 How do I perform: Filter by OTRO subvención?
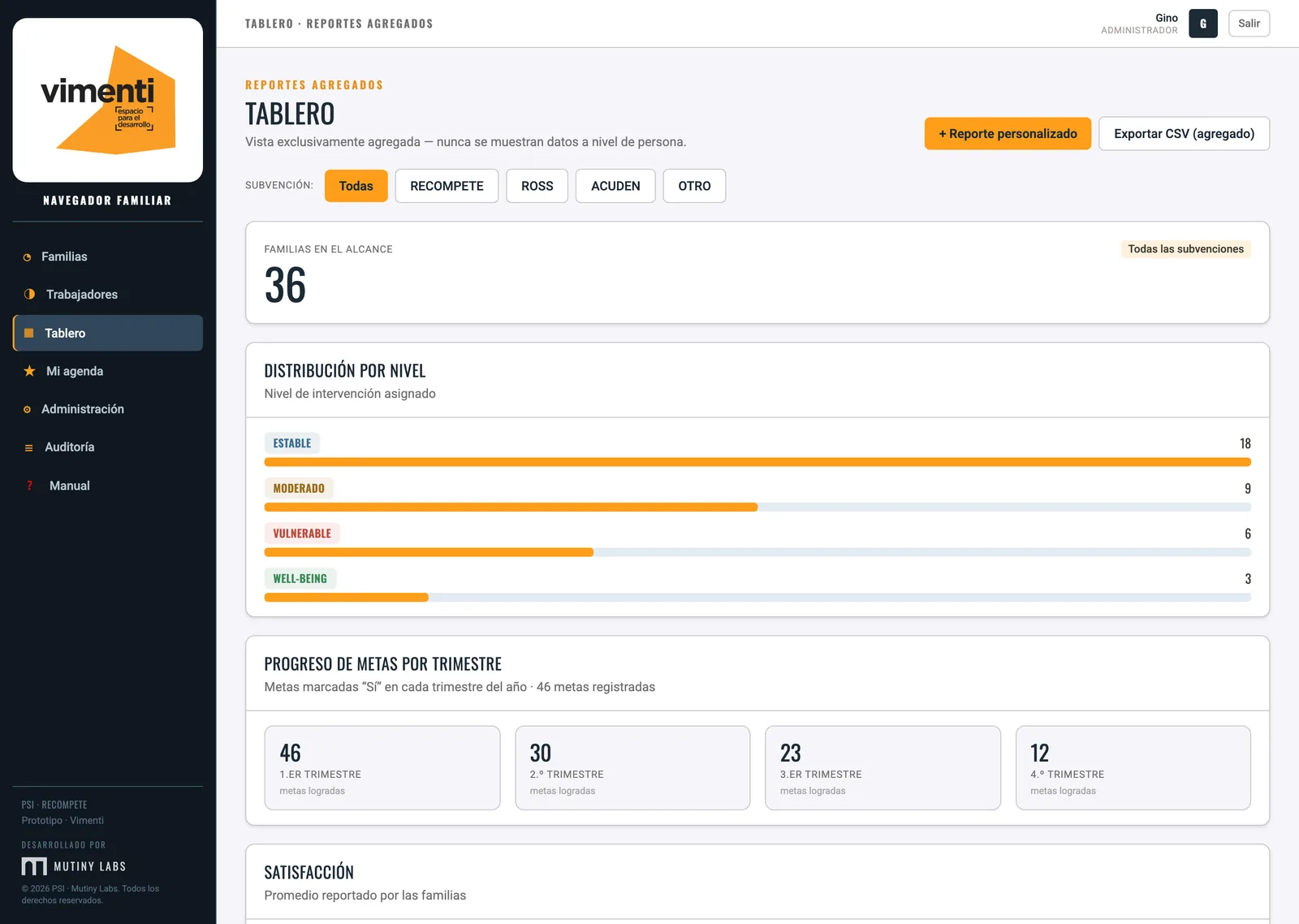tap(694, 186)
